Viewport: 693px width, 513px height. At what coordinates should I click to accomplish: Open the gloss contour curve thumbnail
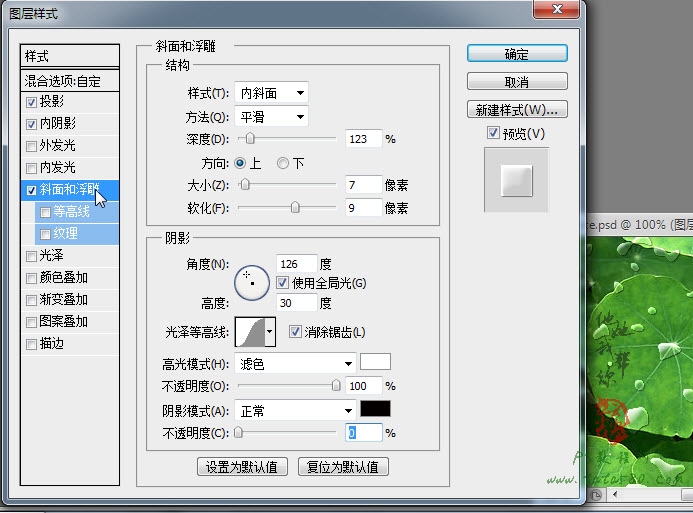coord(250,332)
